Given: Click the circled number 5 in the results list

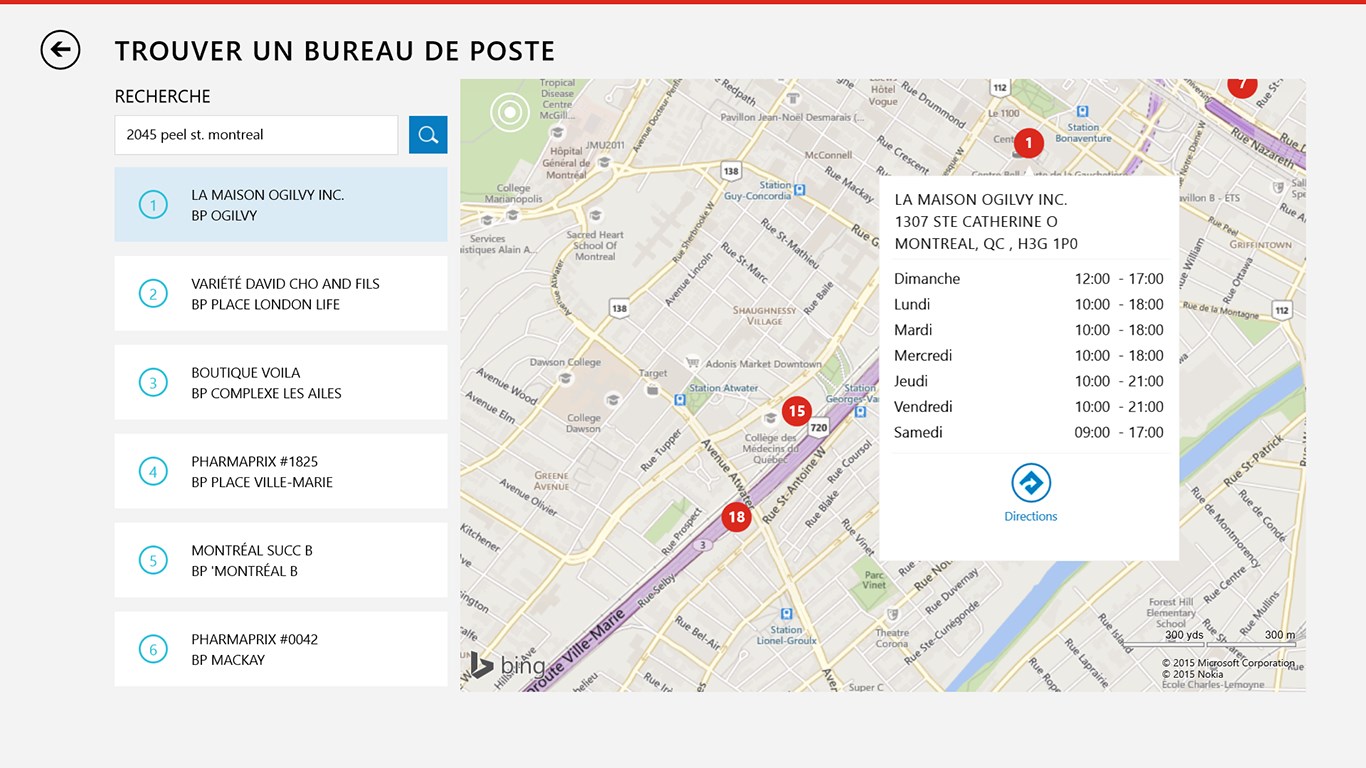Looking at the screenshot, I should pos(153,560).
